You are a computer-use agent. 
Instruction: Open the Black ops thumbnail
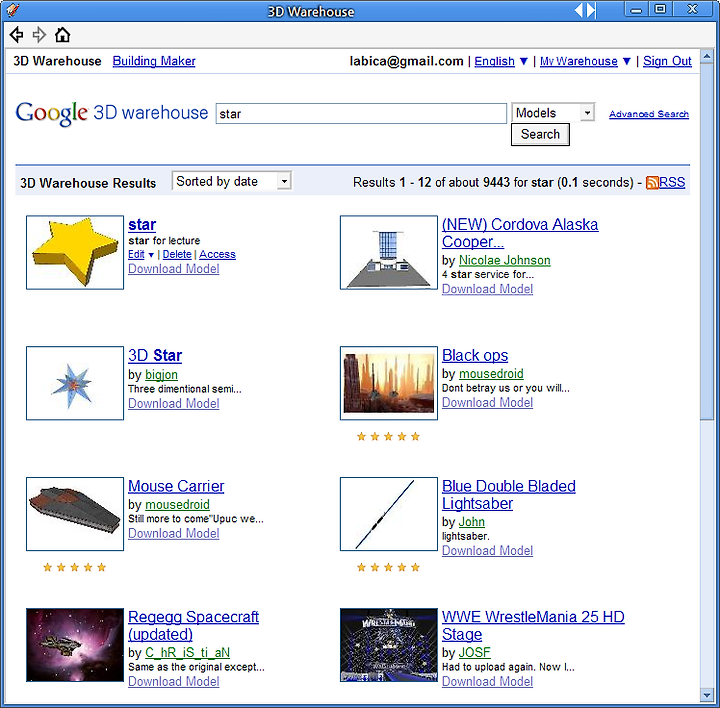point(389,383)
